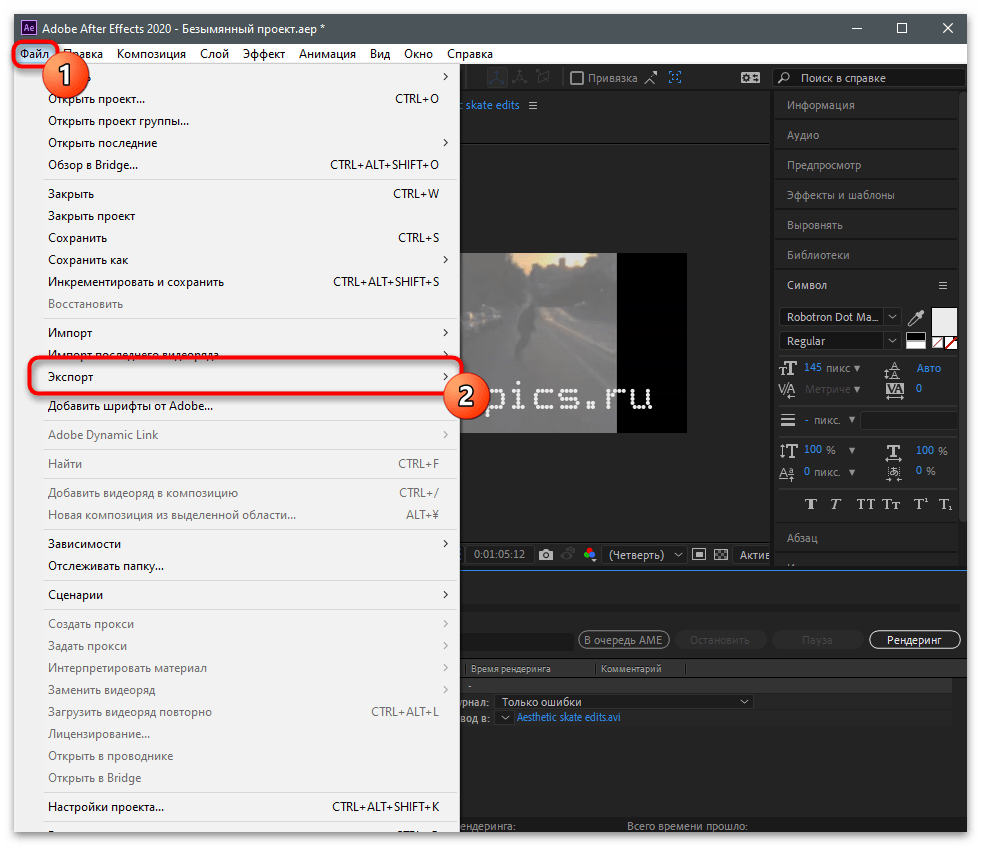Apply Faux Italic text style
This screenshot has width=981, height=846.
click(x=836, y=503)
